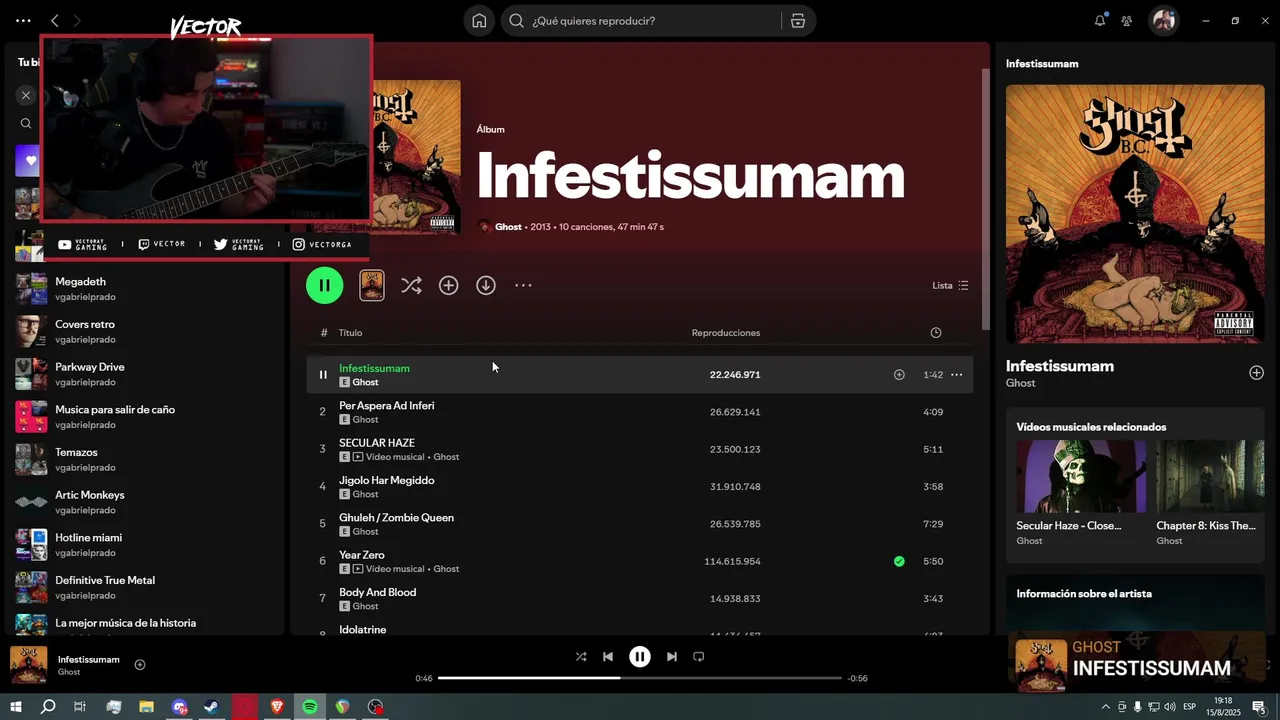Viewport: 1280px width, 720px height.
Task: Add now playing song via bottom-left plus icon
Action: point(140,665)
